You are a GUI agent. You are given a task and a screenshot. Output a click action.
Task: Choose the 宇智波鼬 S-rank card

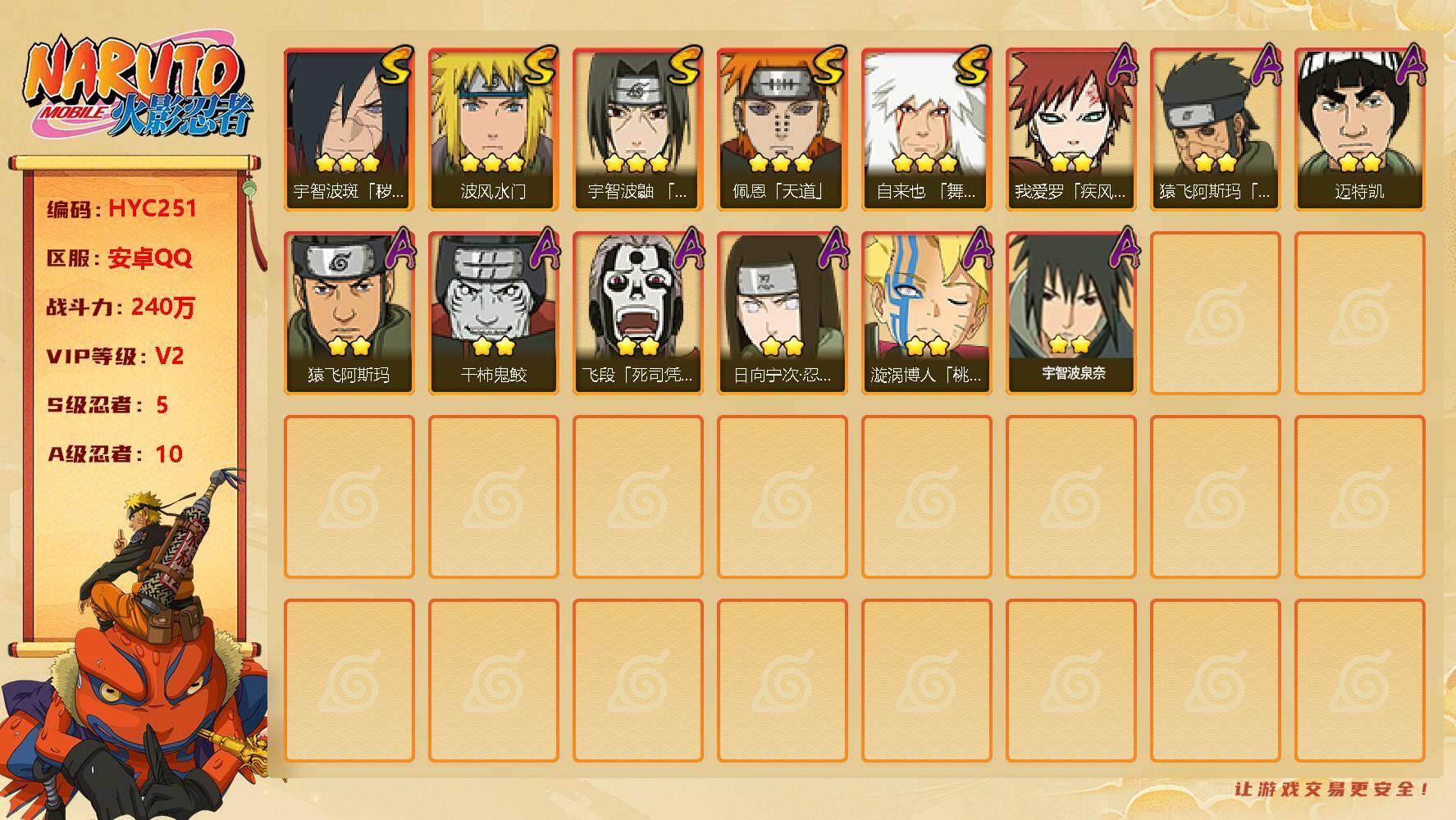(637, 130)
